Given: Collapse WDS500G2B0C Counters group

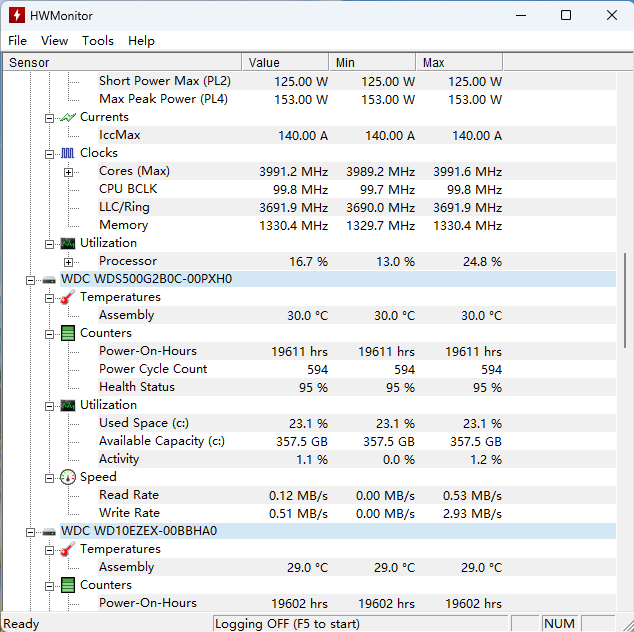Looking at the screenshot, I should click(49, 334).
